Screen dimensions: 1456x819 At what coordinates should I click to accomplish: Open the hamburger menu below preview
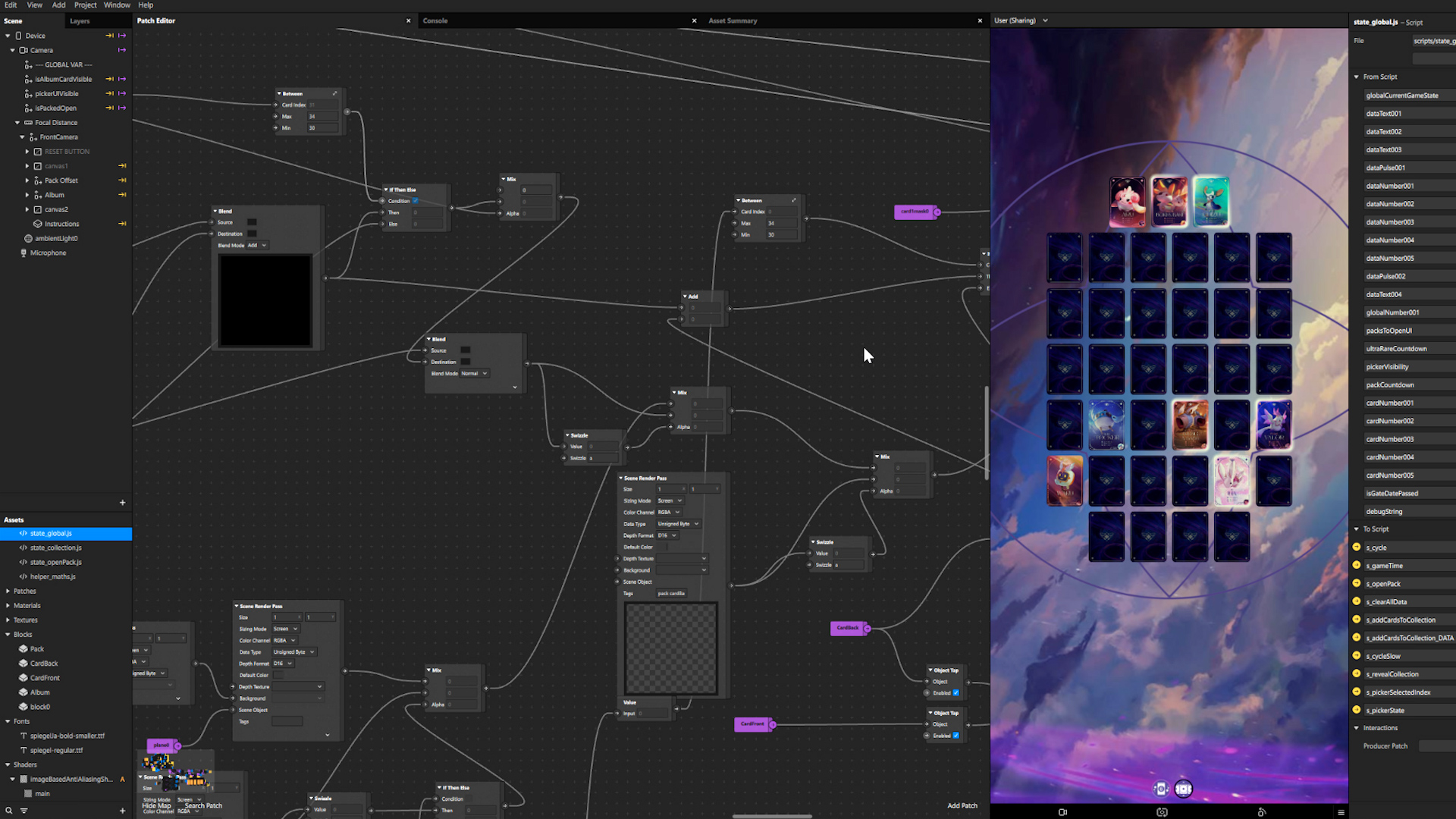1341,812
